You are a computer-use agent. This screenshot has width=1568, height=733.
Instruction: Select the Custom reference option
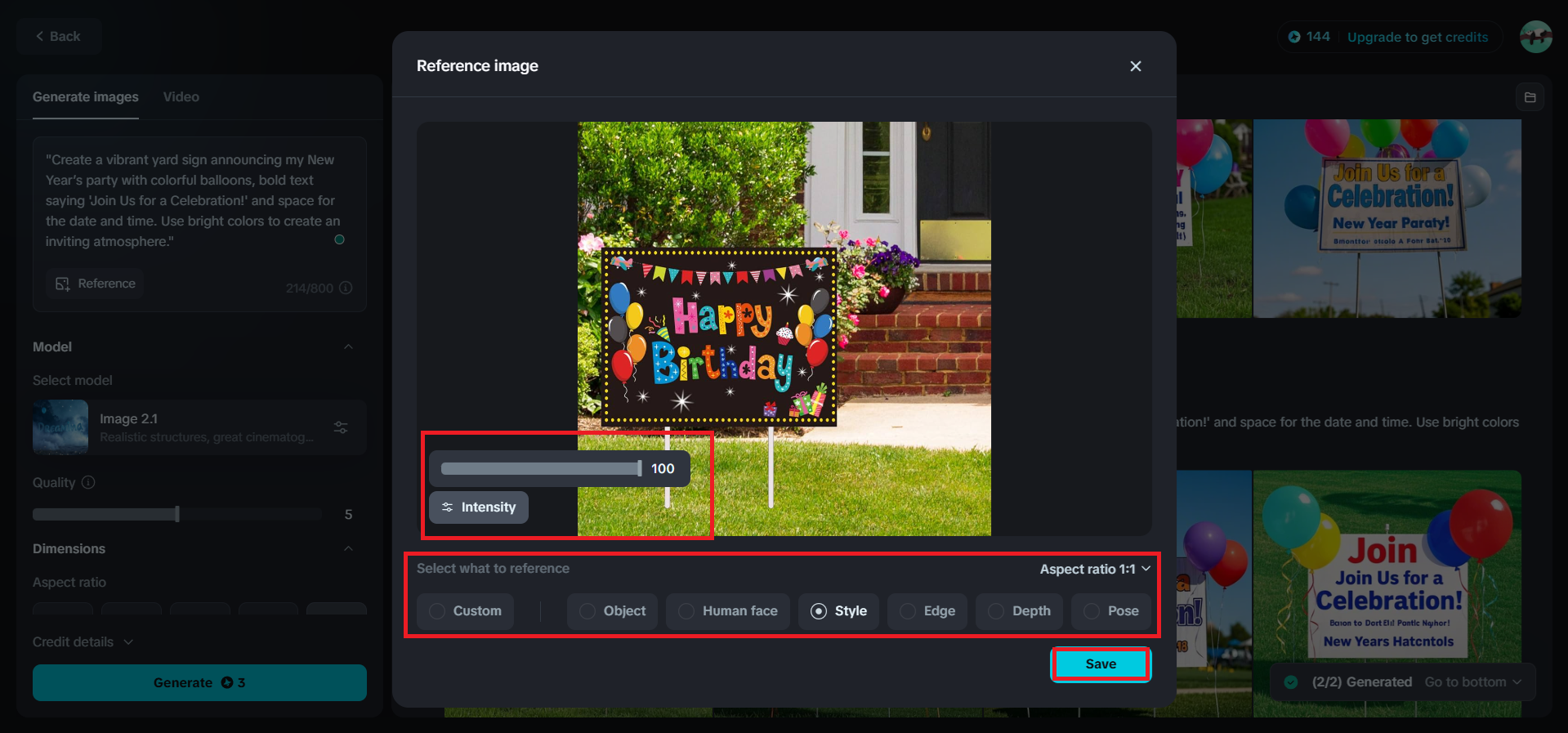[x=465, y=611]
